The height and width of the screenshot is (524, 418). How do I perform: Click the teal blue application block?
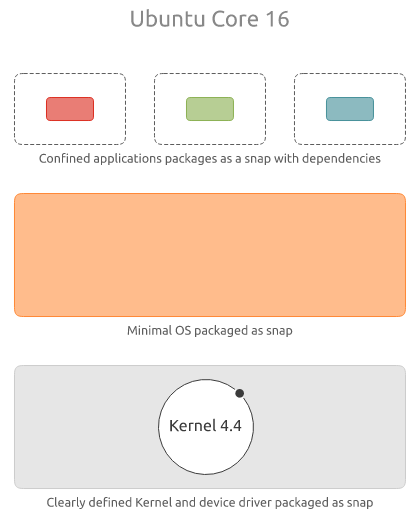point(350,109)
